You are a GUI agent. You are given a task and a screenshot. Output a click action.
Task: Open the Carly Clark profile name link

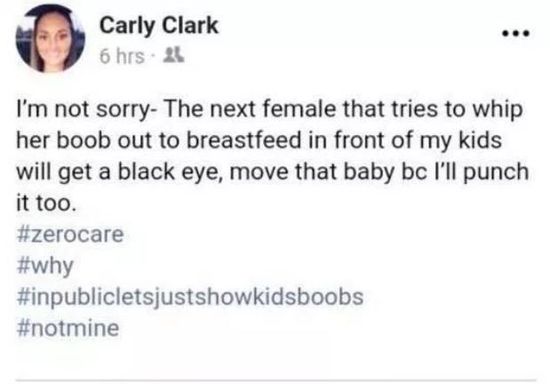[159, 25]
